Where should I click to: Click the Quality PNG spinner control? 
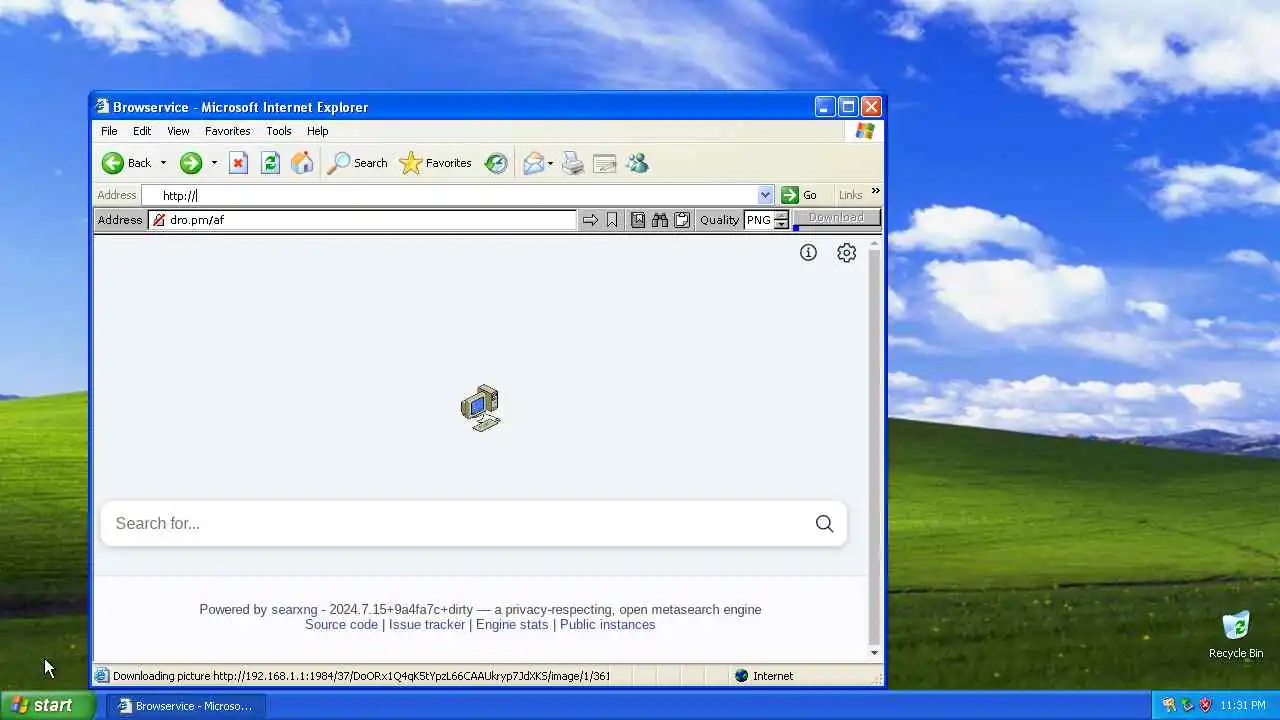[781, 220]
